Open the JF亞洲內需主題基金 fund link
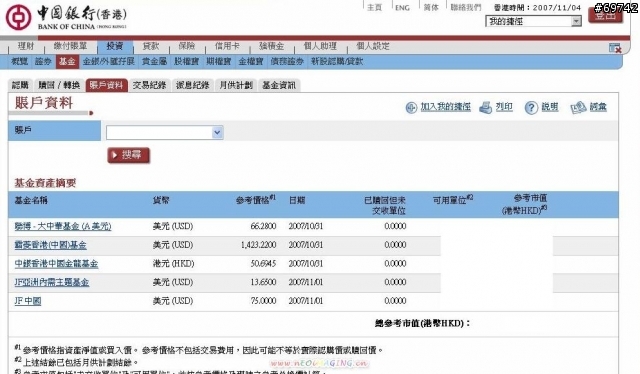This screenshot has height=374, width=640. (52, 282)
